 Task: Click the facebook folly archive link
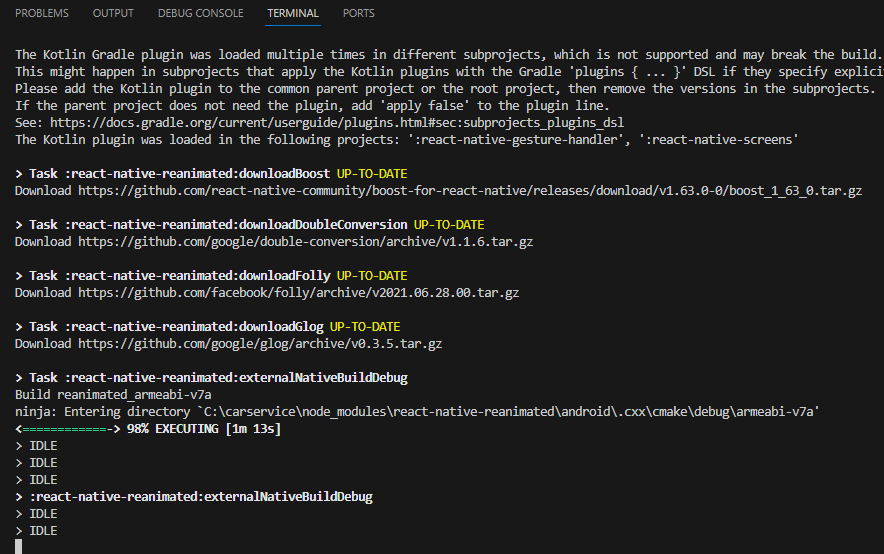pyautogui.click(x=298, y=293)
